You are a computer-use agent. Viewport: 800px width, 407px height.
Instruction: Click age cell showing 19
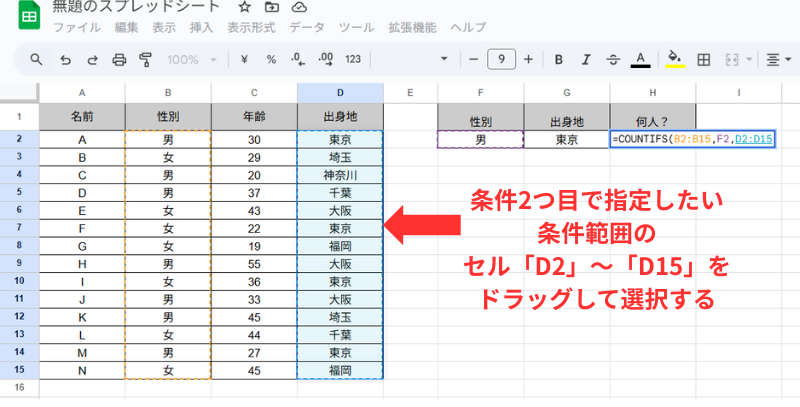tap(254, 246)
